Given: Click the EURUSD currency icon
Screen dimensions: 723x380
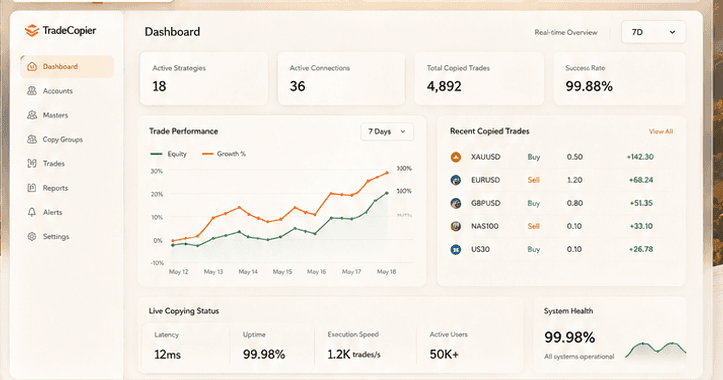Looking at the screenshot, I should click(456, 180).
